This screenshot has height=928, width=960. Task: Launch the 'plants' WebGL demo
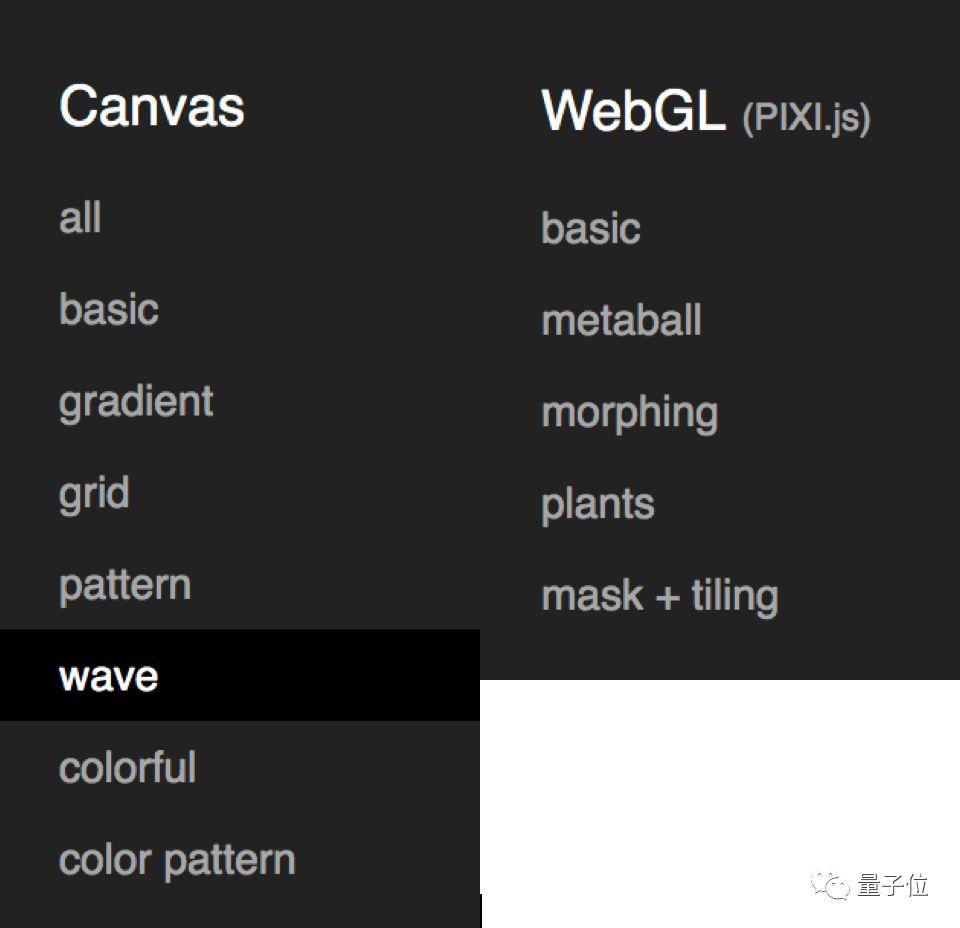pyautogui.click(x=598, y=504)
